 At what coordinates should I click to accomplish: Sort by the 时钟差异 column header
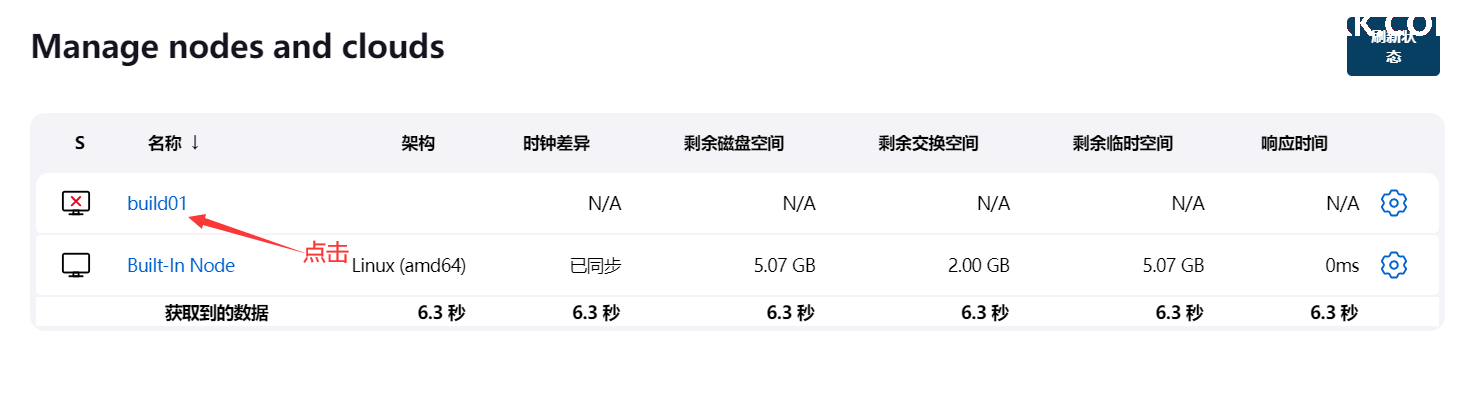click(x=556, y=143)
